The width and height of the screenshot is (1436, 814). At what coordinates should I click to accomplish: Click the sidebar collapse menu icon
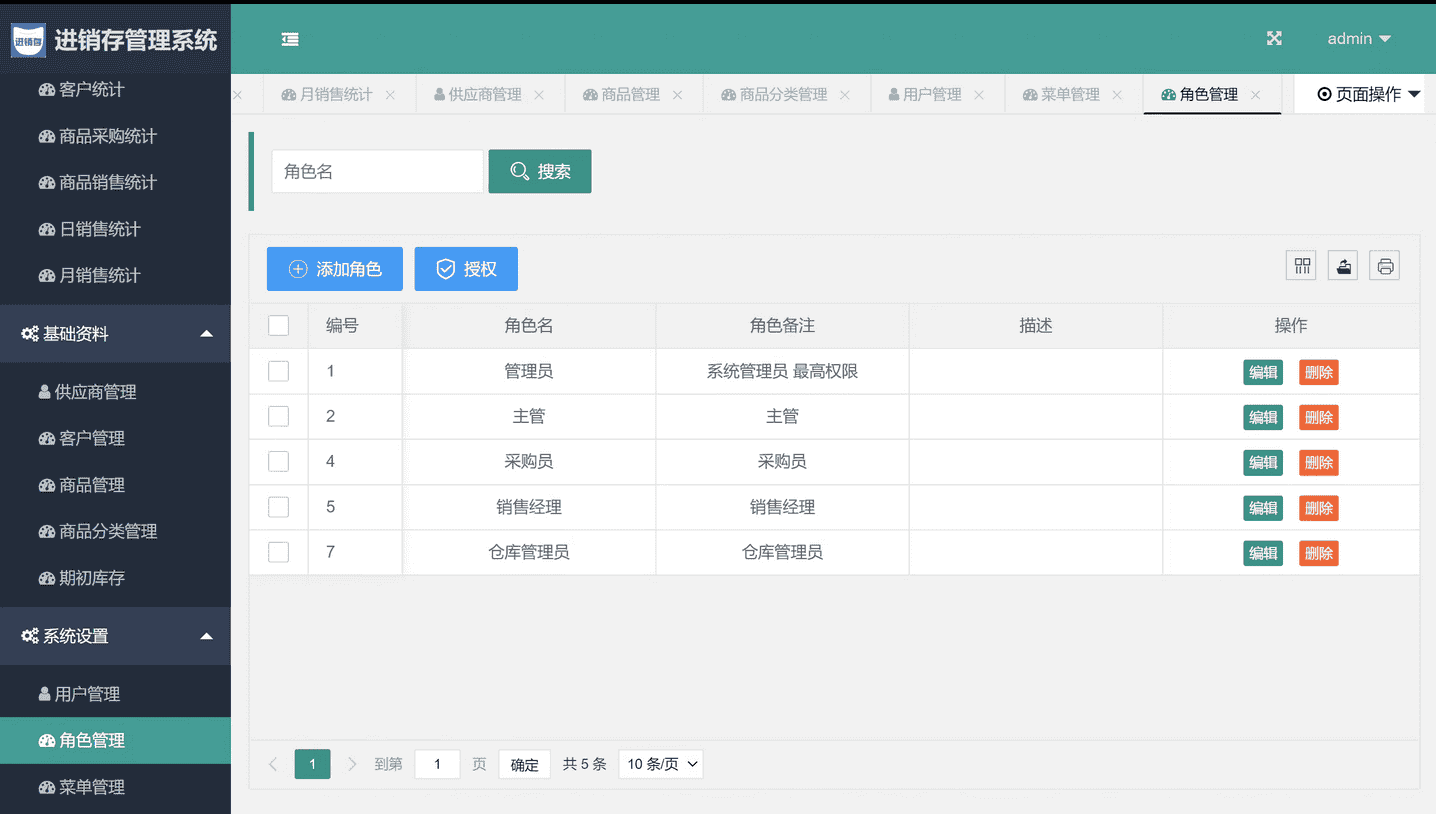click(x=290, y=39)
